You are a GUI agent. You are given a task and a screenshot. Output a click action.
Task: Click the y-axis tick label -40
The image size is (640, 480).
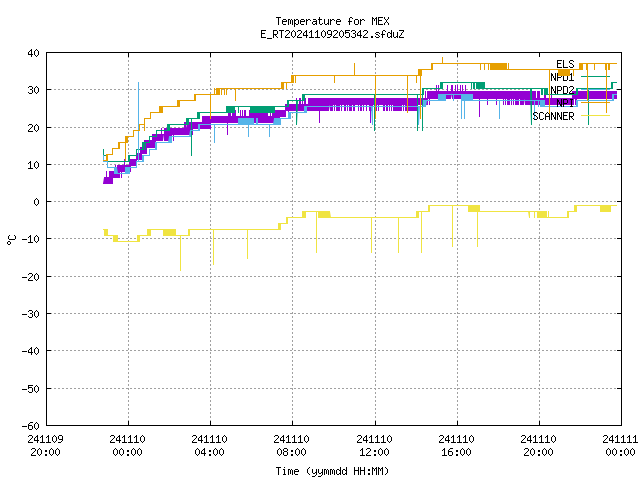[x=31, y=351]
